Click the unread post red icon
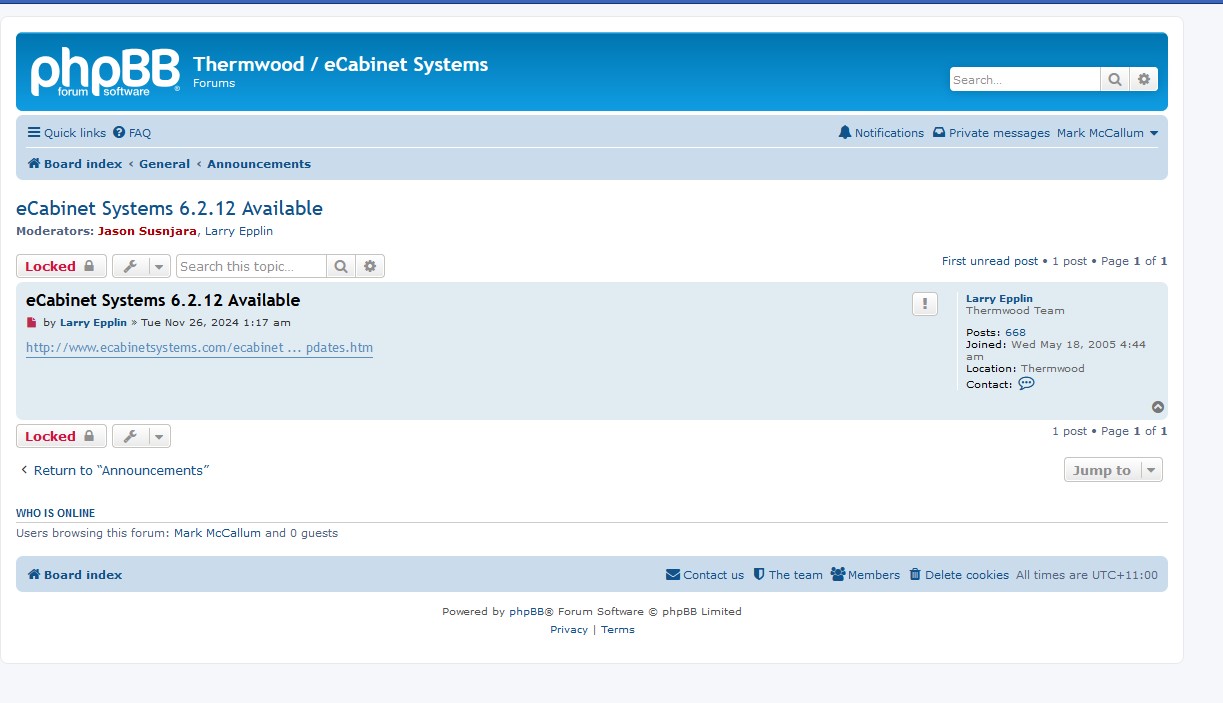 (31, 323)
